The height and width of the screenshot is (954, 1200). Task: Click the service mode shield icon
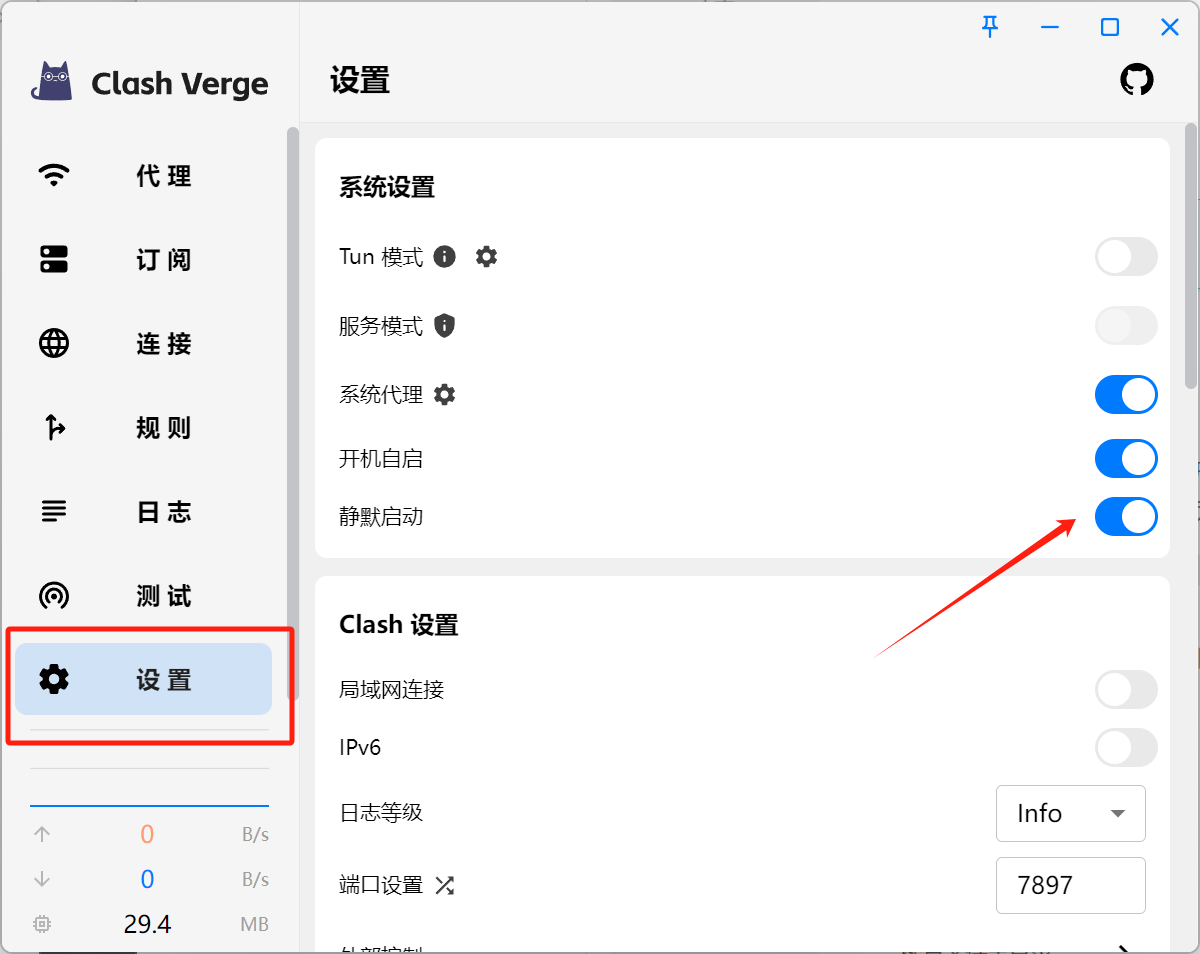click(x=445, y=326)
